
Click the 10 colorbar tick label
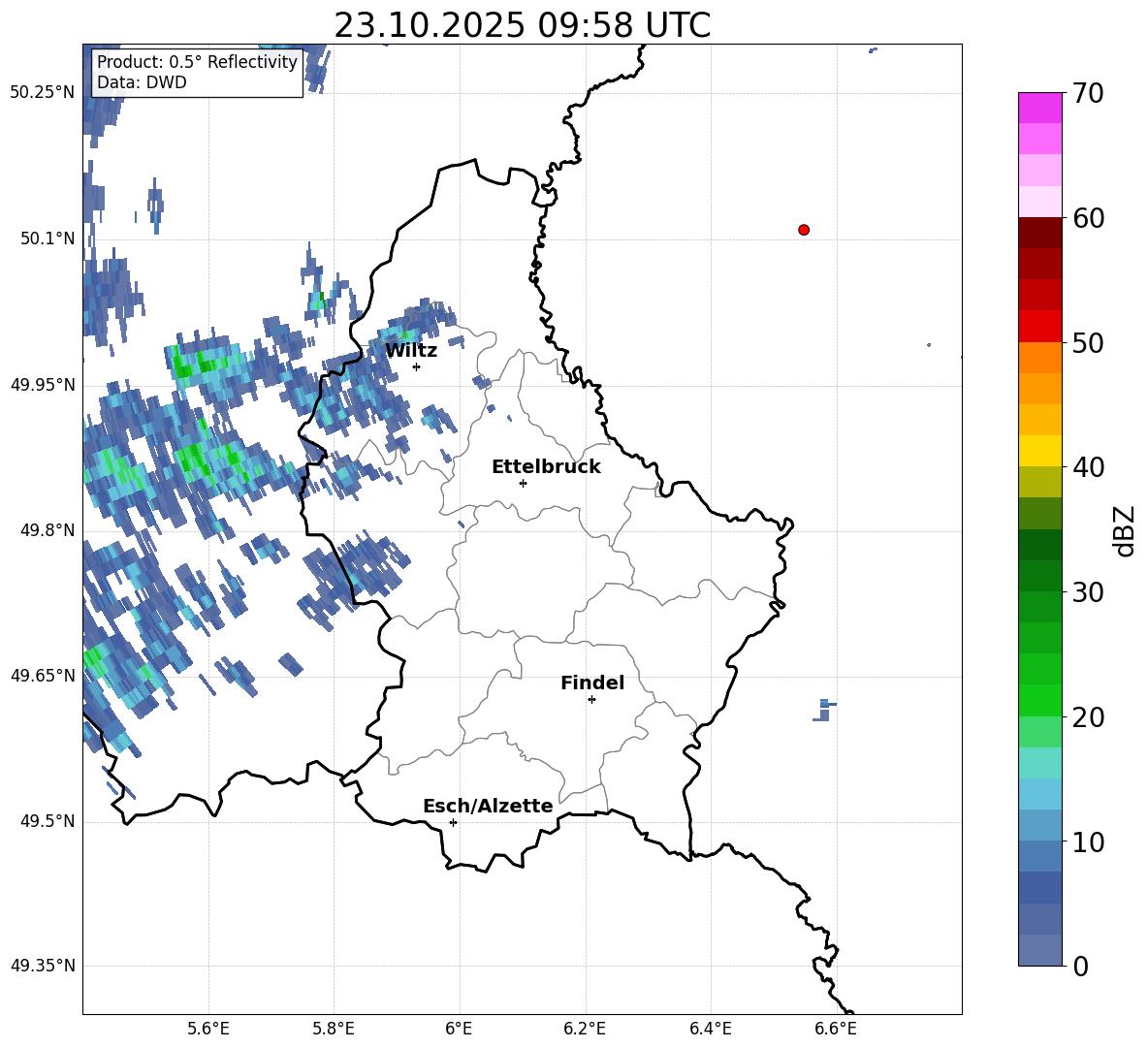pyautogui.click(x=1087, y=842)
